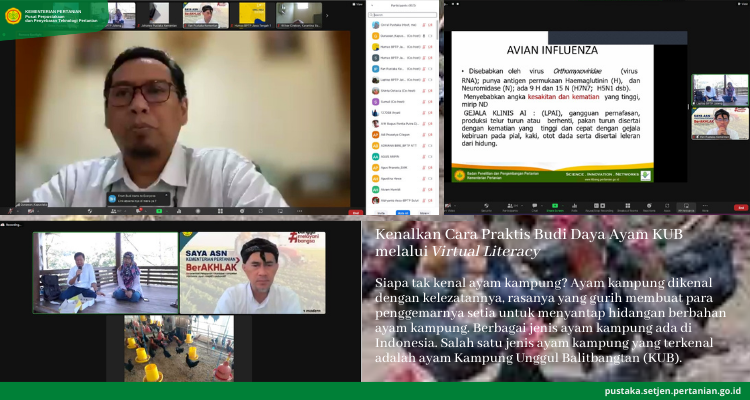Toggle microphone mute in left Zoom toolbar
The width and height of the screenshot is (750, 400).
click(10, 211)
